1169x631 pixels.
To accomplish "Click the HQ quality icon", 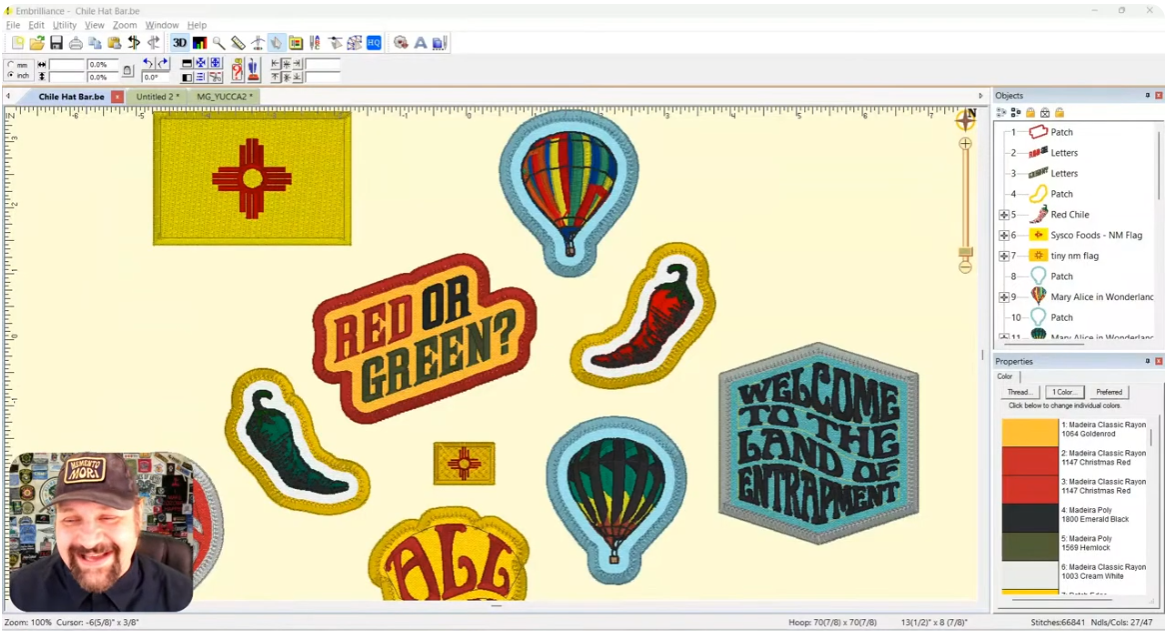I will 373,43.
